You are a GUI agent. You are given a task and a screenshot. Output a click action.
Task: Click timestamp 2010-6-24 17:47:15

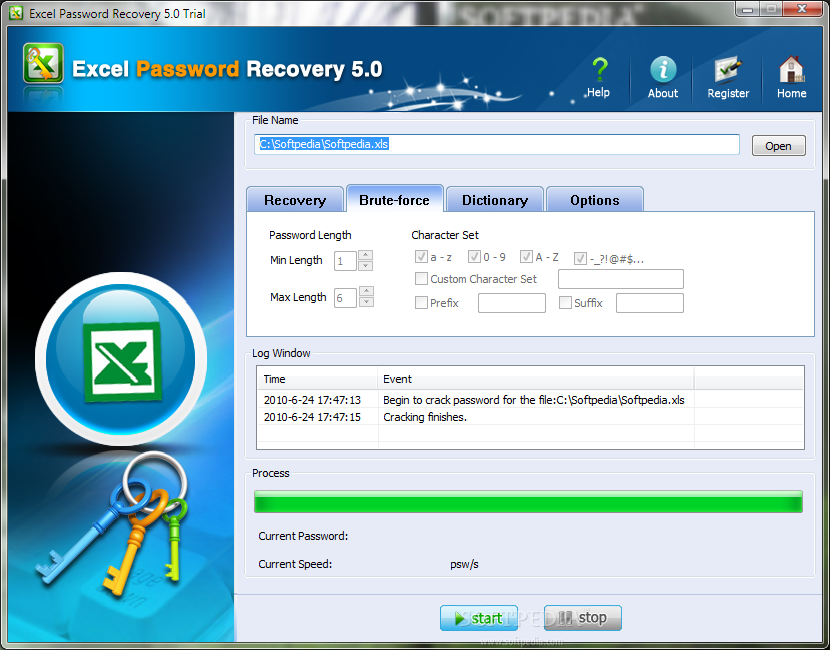point(312,417)
